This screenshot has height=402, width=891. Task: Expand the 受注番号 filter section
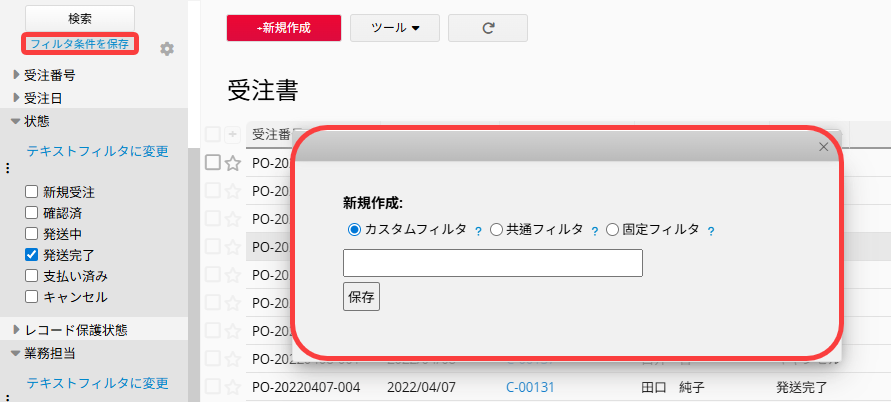point(16,74)
